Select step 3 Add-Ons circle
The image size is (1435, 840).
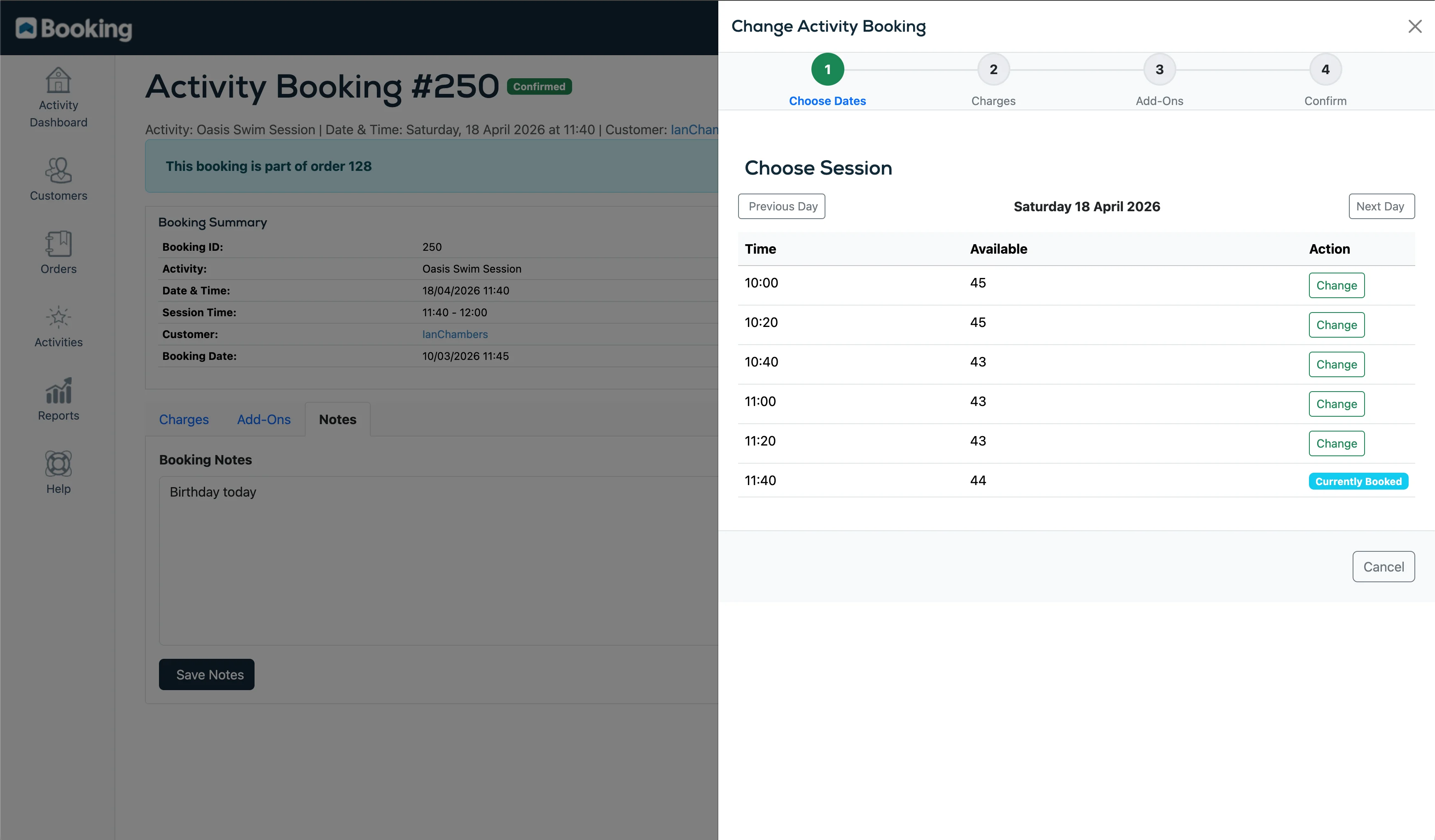tap(1159, 70)
